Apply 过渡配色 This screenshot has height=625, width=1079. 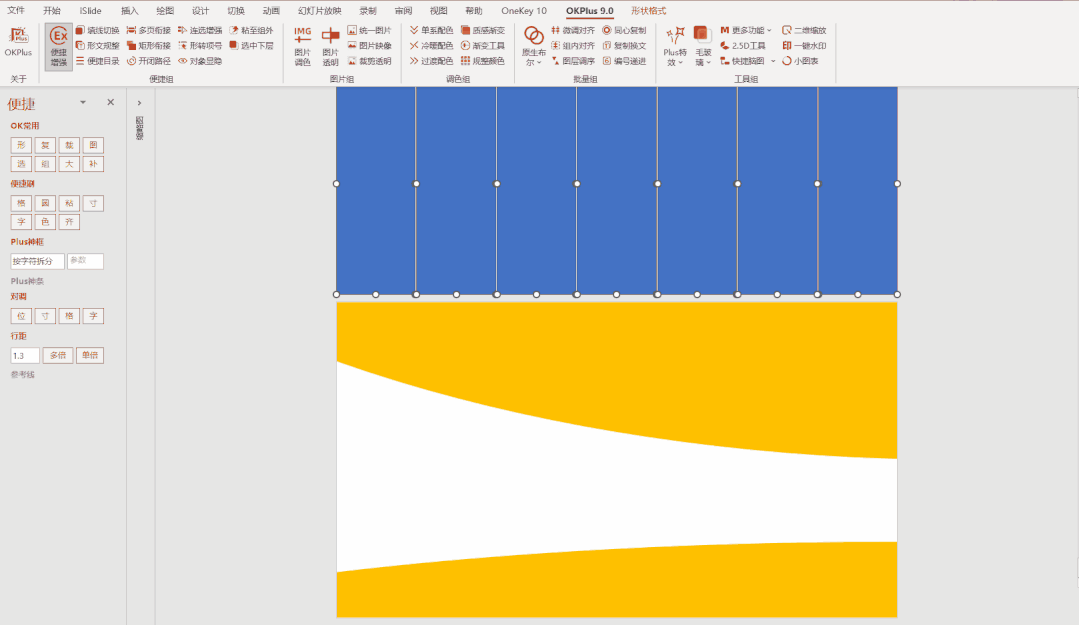431,61
